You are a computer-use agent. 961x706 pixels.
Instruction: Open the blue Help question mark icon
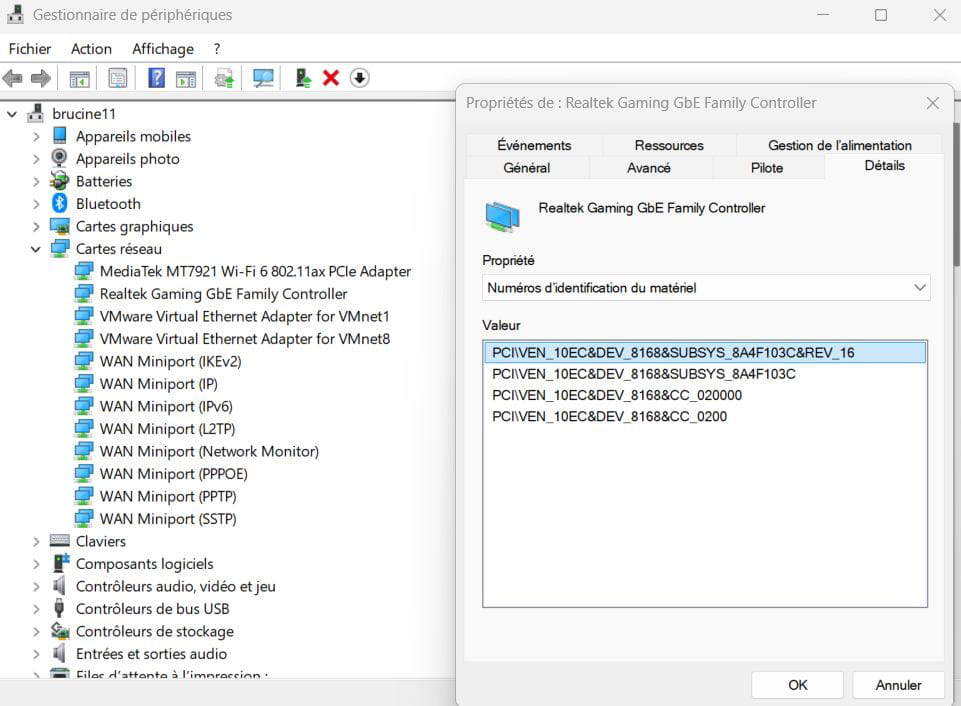tap(156, 78)
